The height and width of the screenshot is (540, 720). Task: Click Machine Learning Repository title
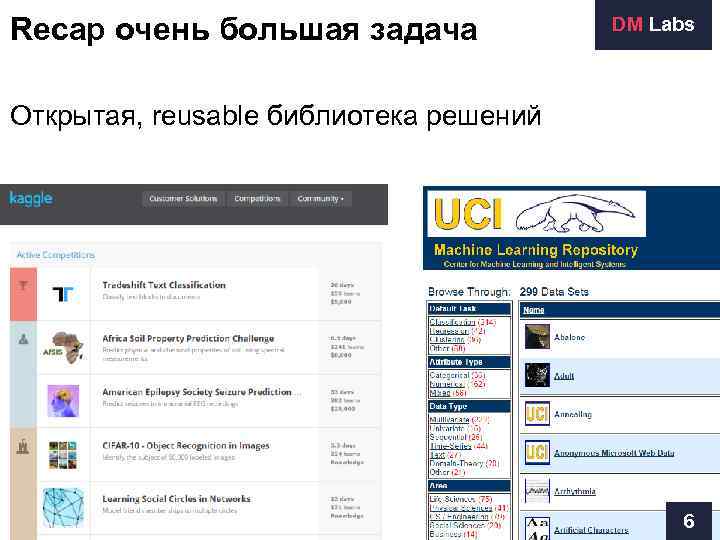click(536, 250)
